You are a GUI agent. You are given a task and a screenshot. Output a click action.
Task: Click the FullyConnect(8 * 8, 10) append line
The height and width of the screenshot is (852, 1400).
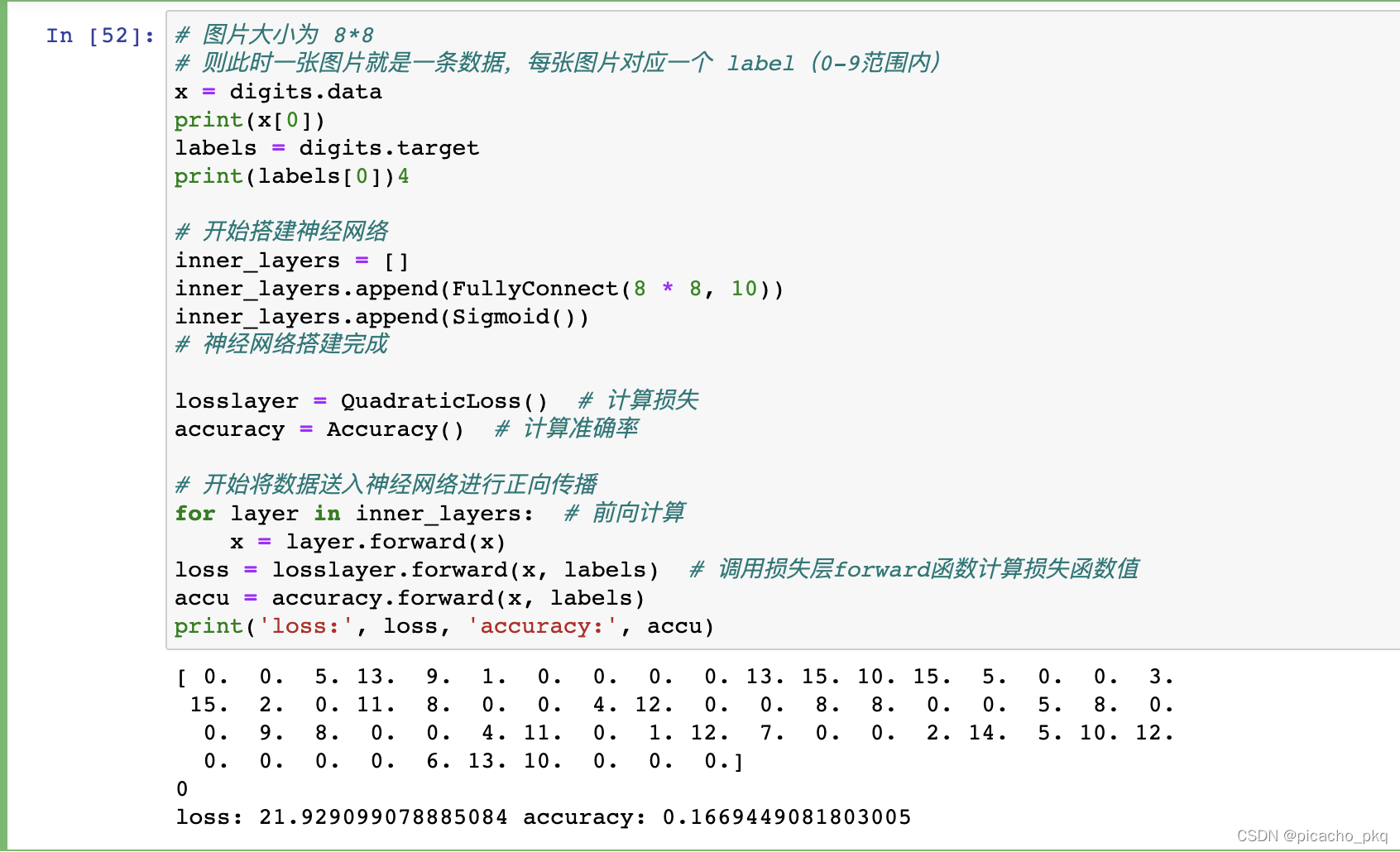(479, 289)
